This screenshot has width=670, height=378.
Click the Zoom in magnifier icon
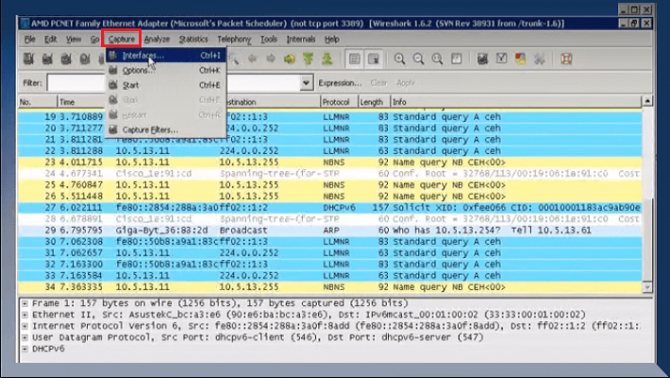(x=400, y=59)
